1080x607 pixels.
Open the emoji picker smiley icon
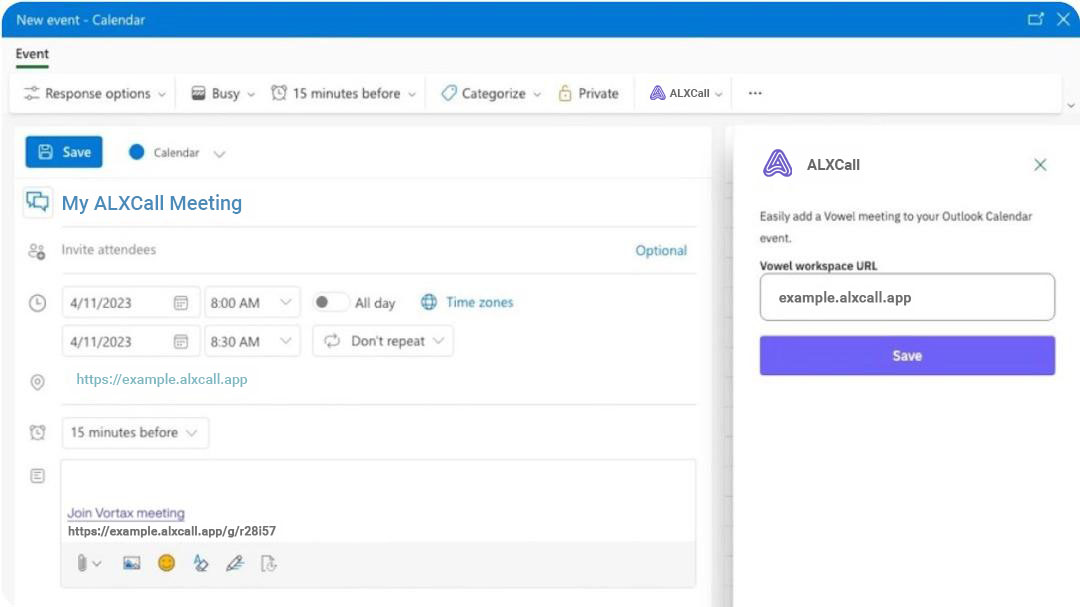(x=166, y=563)
